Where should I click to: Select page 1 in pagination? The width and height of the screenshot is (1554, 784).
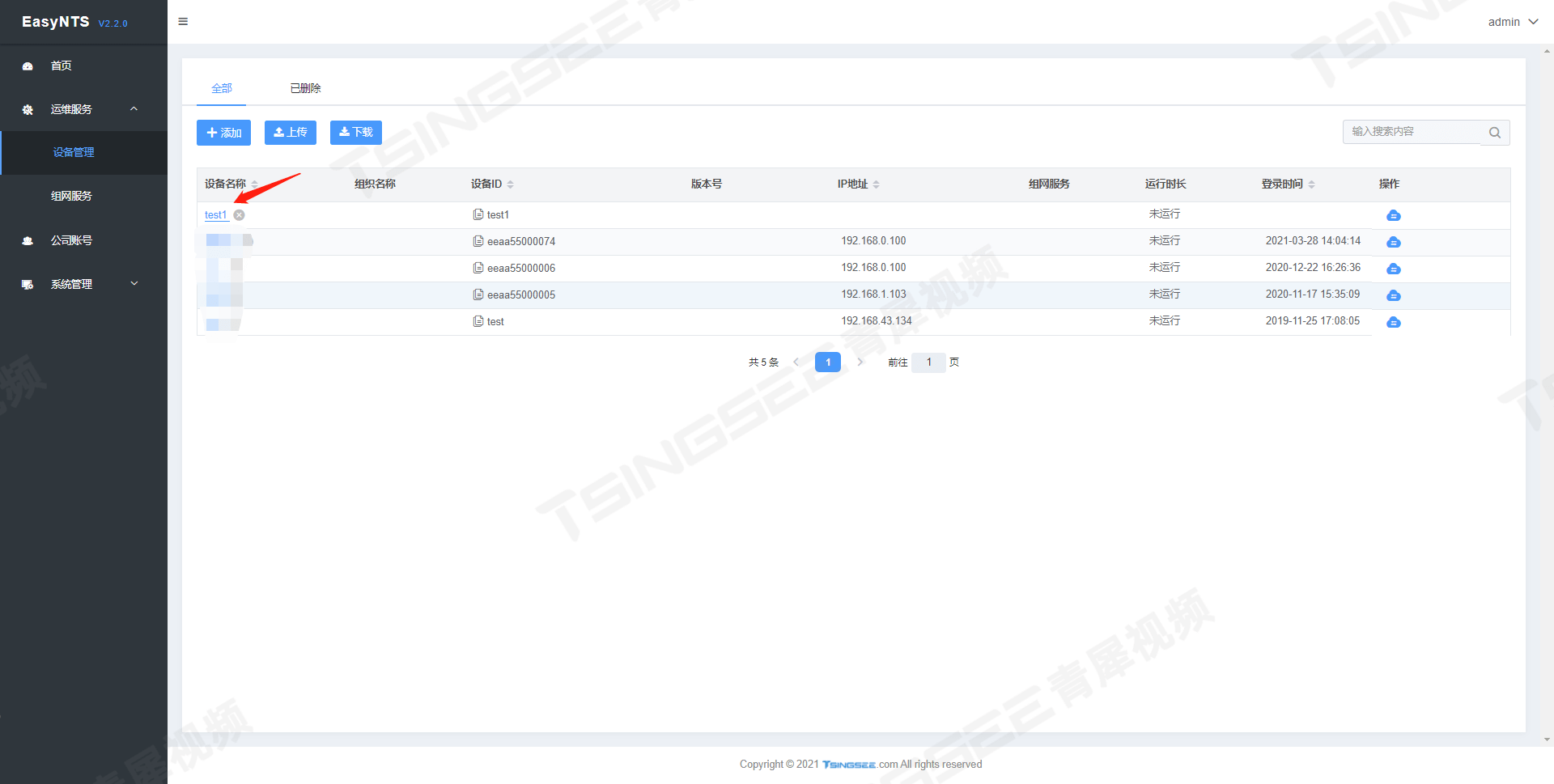tap(828, 362)
